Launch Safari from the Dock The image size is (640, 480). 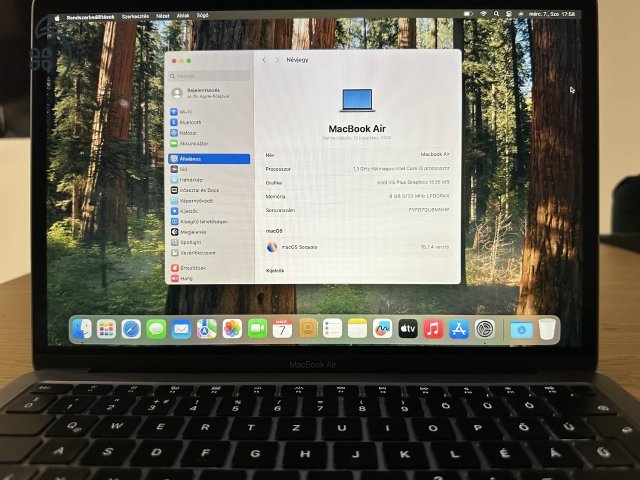(x=131, y=329)
